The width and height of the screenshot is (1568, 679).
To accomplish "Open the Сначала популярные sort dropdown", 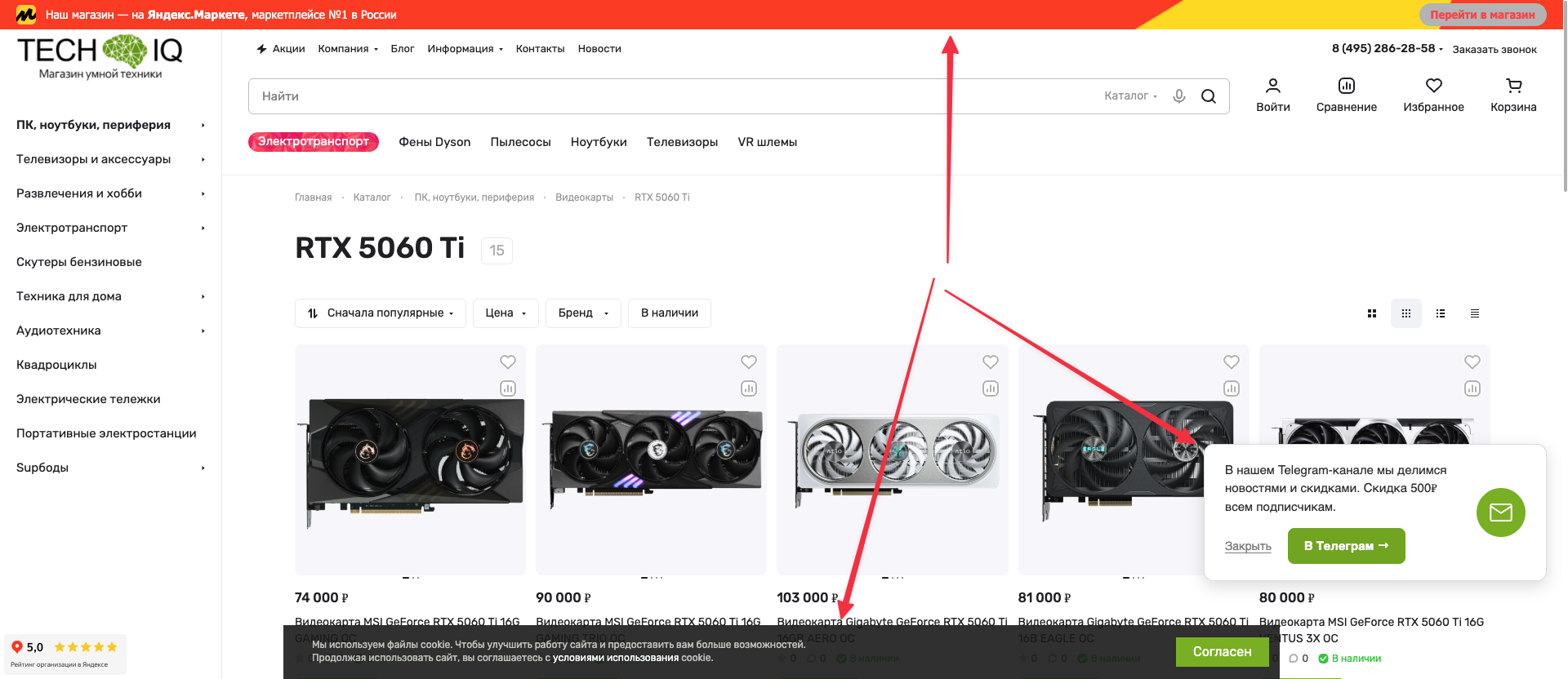I will pos(381,313).
